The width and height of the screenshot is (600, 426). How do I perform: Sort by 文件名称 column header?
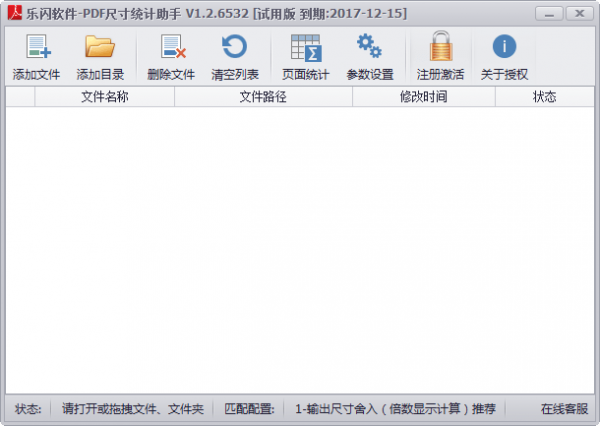pos(104,97)
